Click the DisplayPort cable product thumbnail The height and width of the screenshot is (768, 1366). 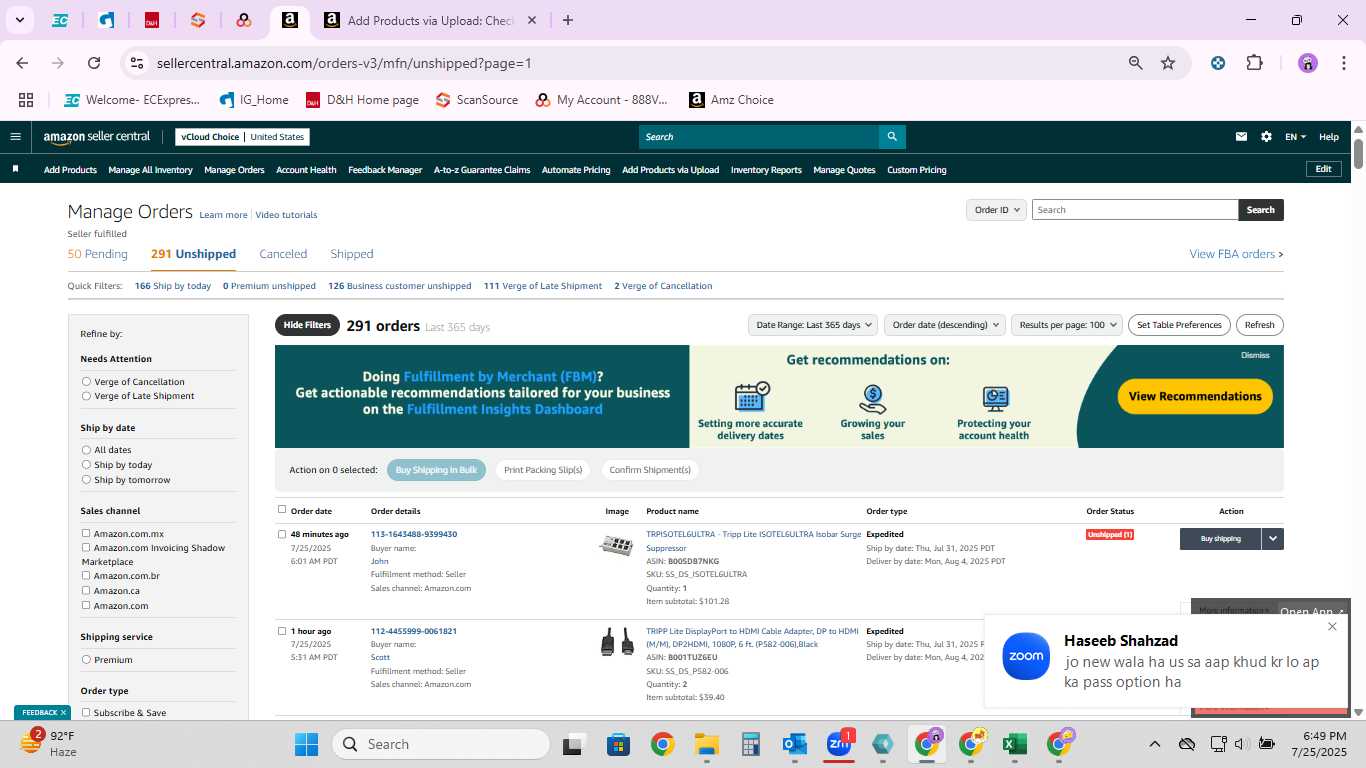617,642
